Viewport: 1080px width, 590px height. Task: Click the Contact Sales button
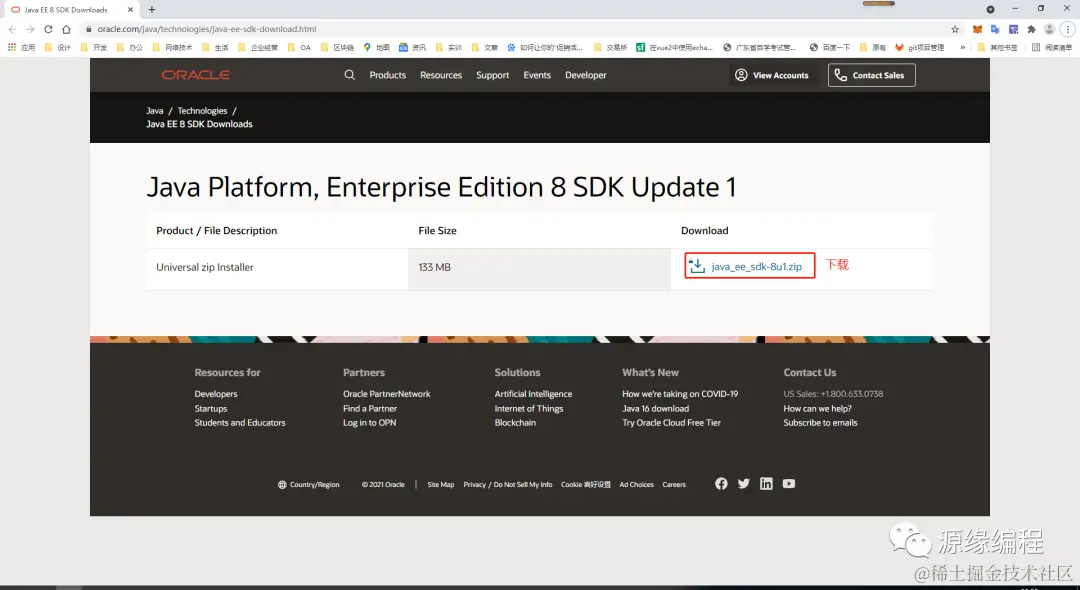tap(871, 75)
